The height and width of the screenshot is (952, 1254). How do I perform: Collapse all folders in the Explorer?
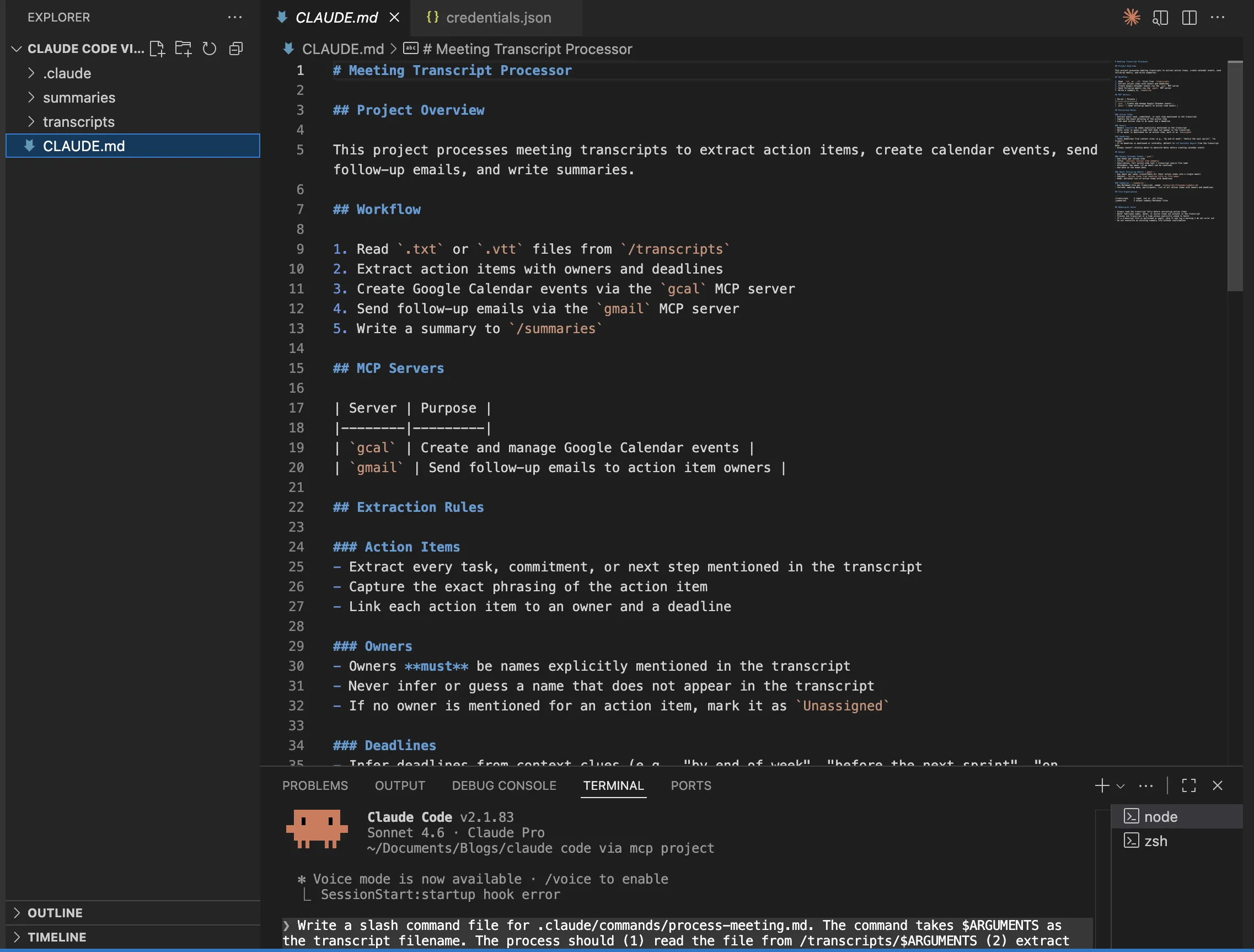point(236,48)
